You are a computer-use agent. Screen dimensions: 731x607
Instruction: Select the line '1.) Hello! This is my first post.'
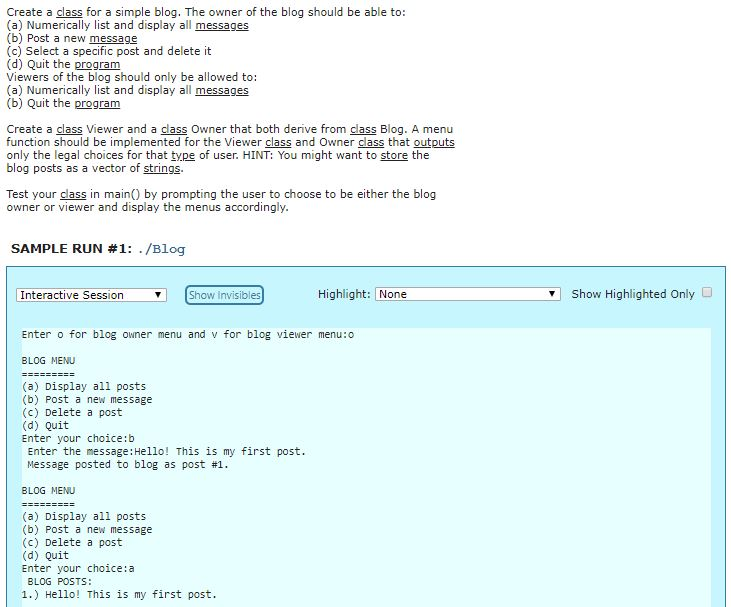coord(119,595)
